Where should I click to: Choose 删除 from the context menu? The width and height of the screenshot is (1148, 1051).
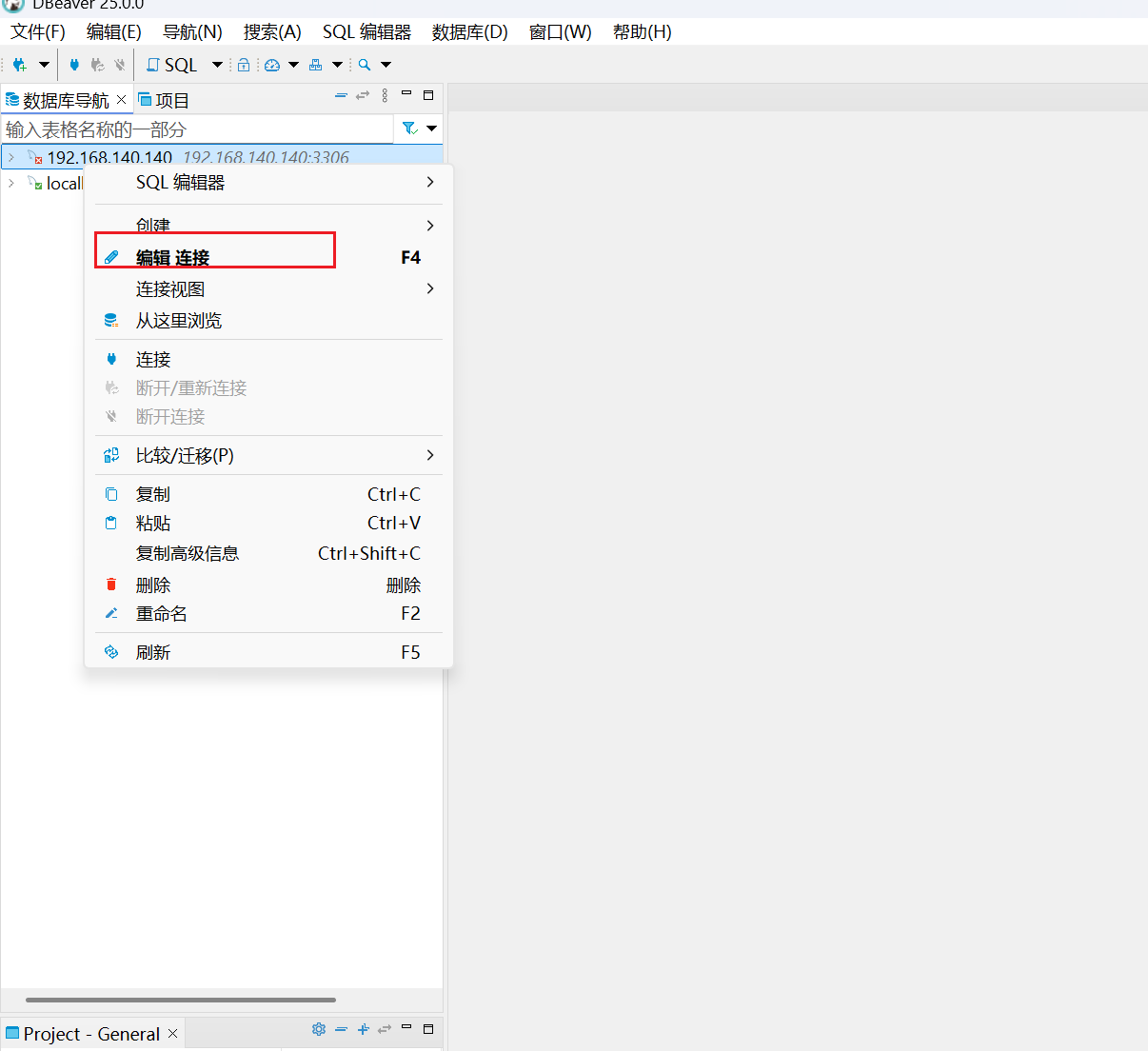coord(268,585)
